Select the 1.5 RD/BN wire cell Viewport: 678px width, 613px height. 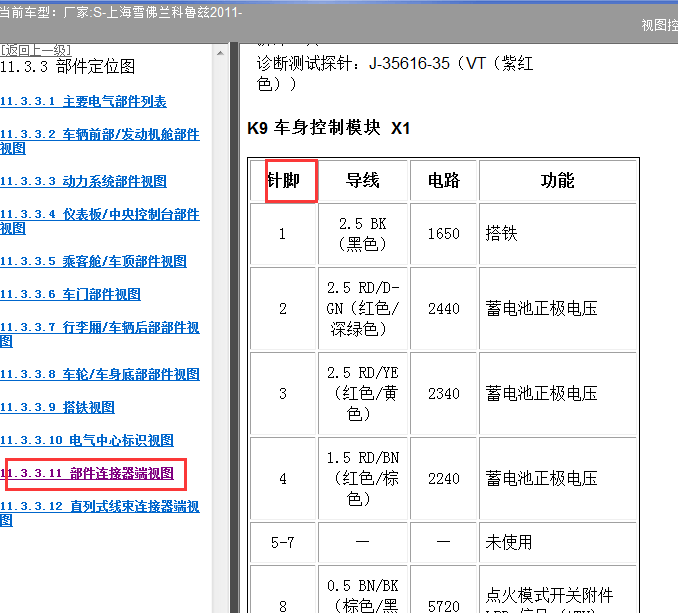click(x=363, y=479)
